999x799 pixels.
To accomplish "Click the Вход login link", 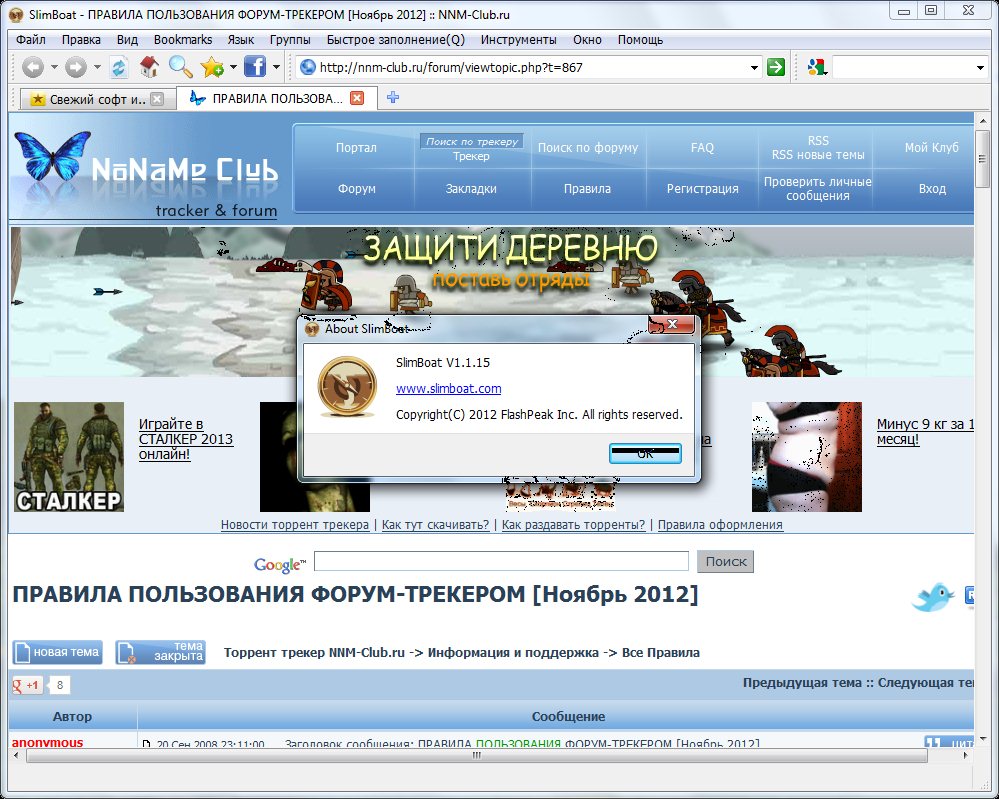I will (932, 189).
